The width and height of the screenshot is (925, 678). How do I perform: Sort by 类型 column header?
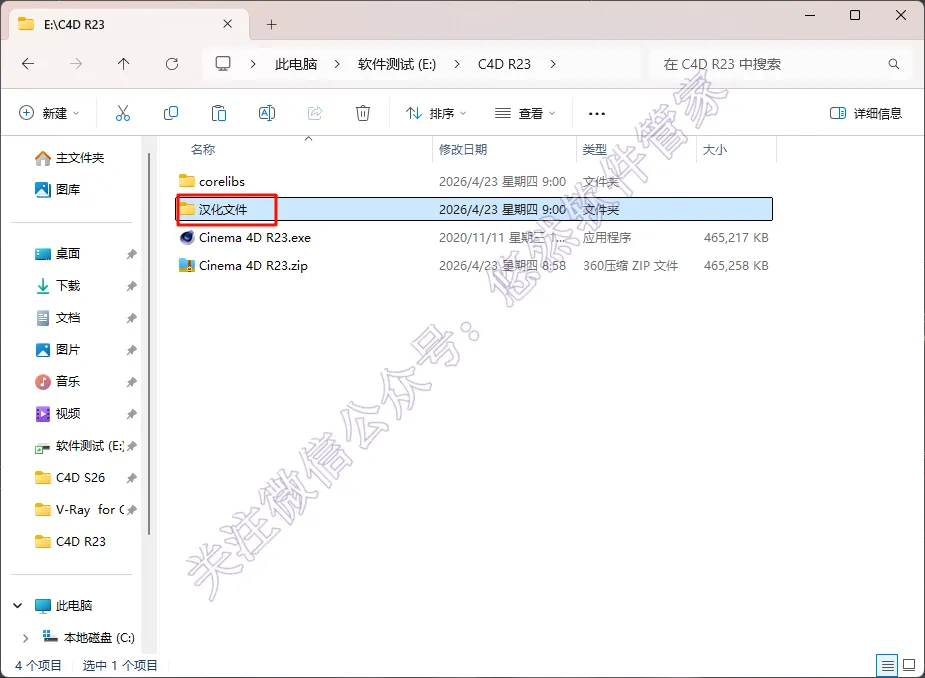pyautogui.click(x=595, y=149)
